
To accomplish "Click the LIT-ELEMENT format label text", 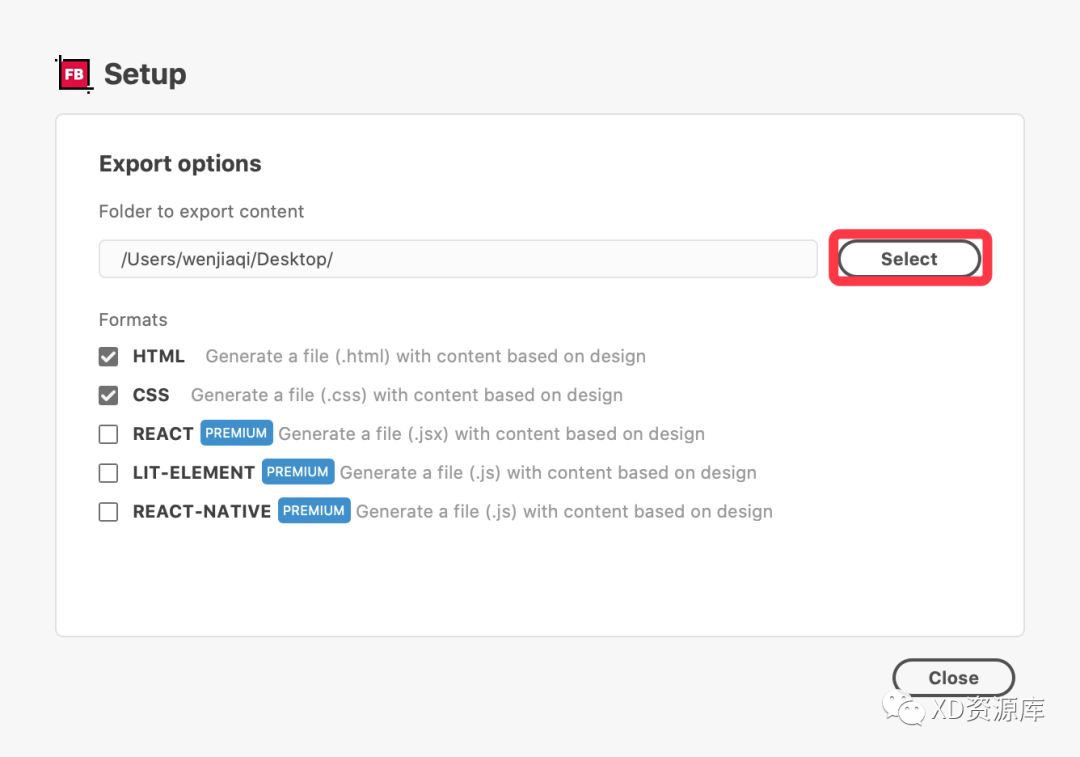I will pos(194,473).
